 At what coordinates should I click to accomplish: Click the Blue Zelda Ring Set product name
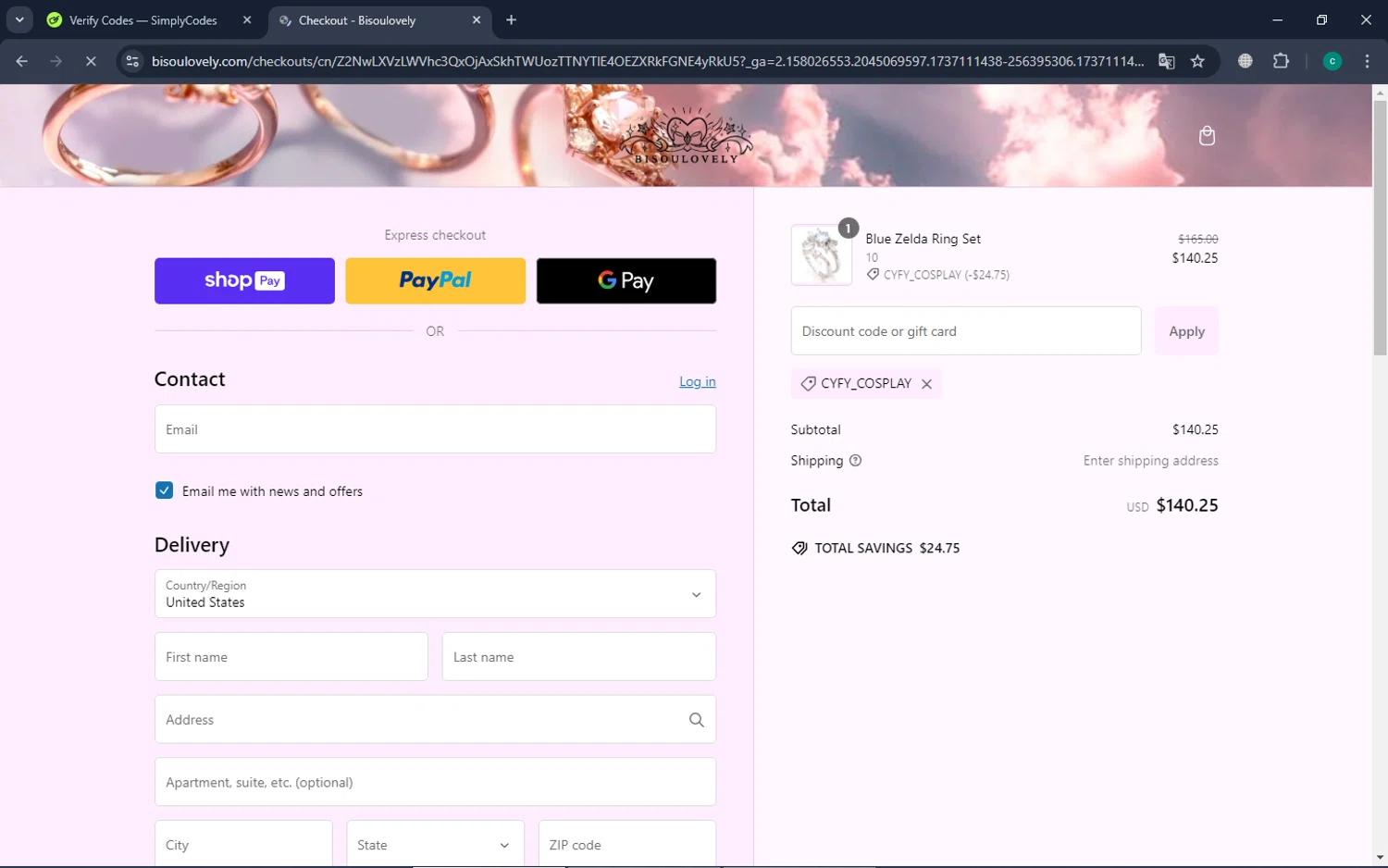pyautogui.click(x=923, y=239)
